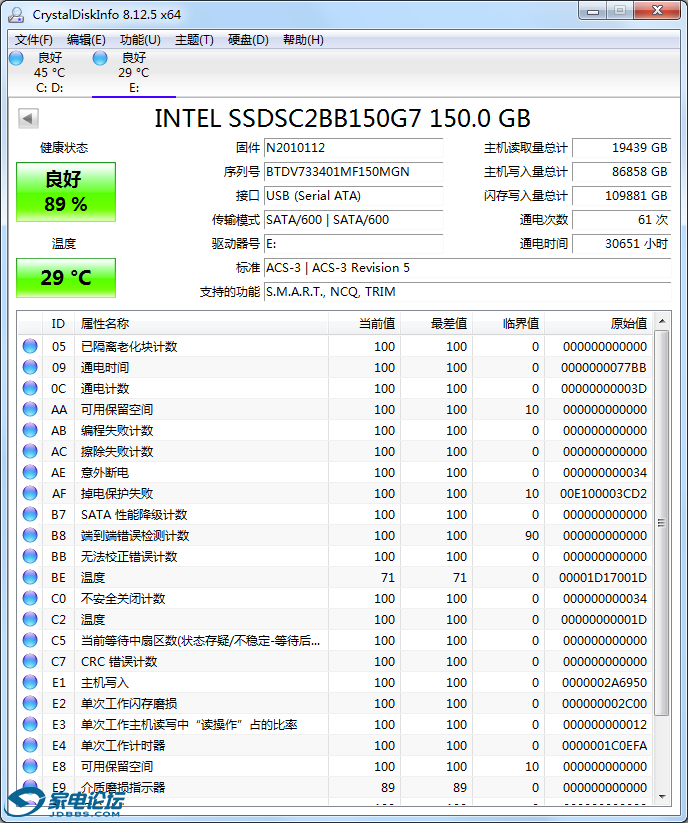Select the C: D: disk status orb
The image size is (688, 823).
tap(17, 58)
